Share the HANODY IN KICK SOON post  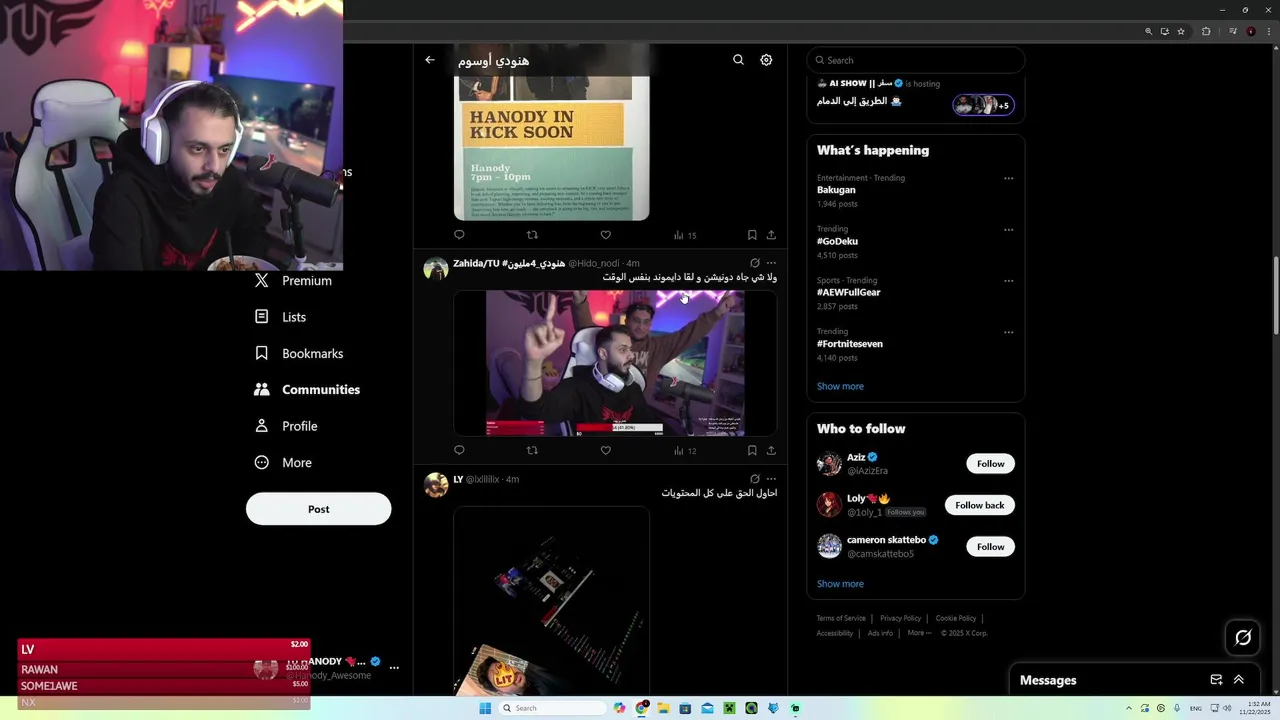(x=771, y=235)
